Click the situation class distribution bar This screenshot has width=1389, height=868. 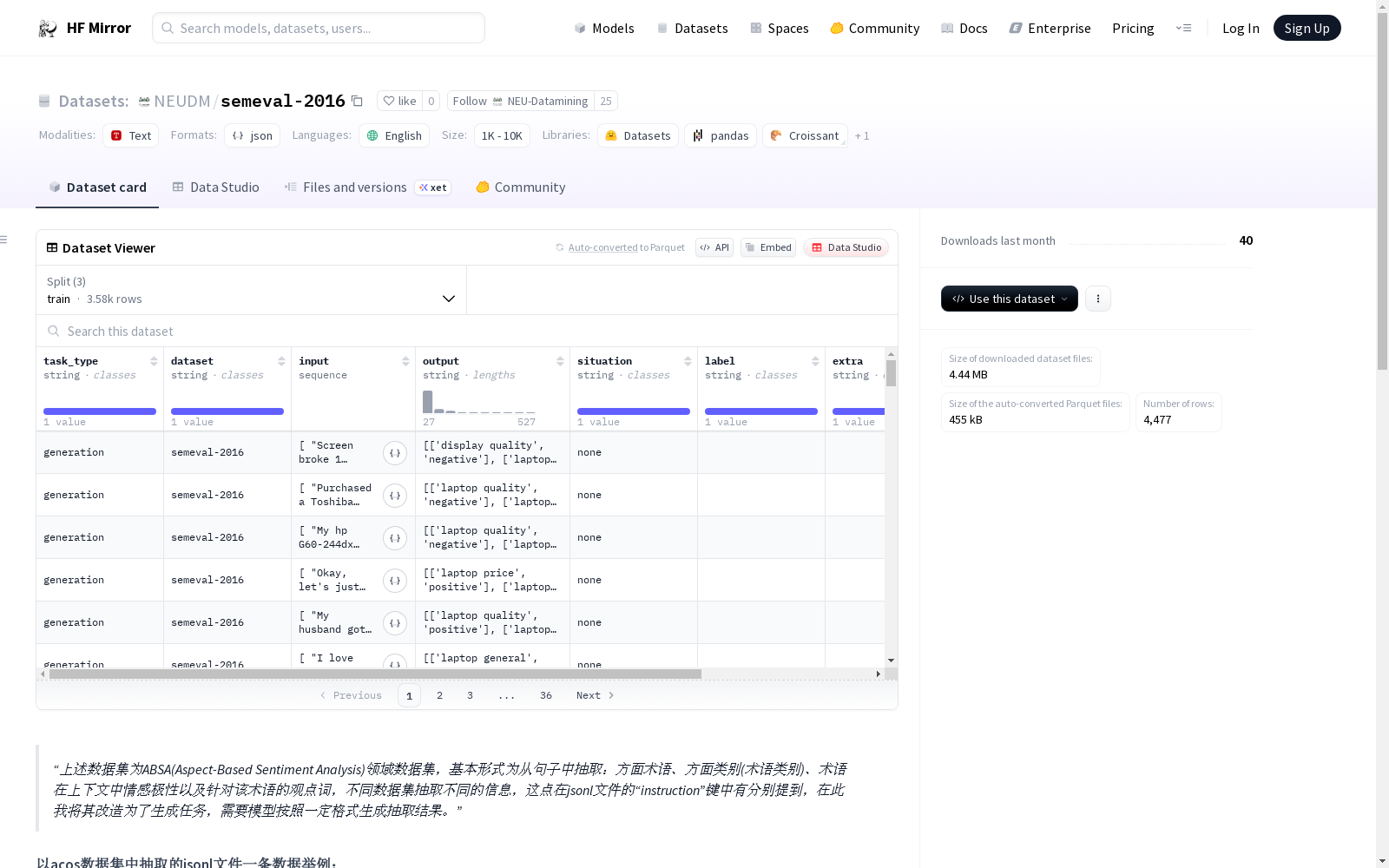(x=634, y=411)
